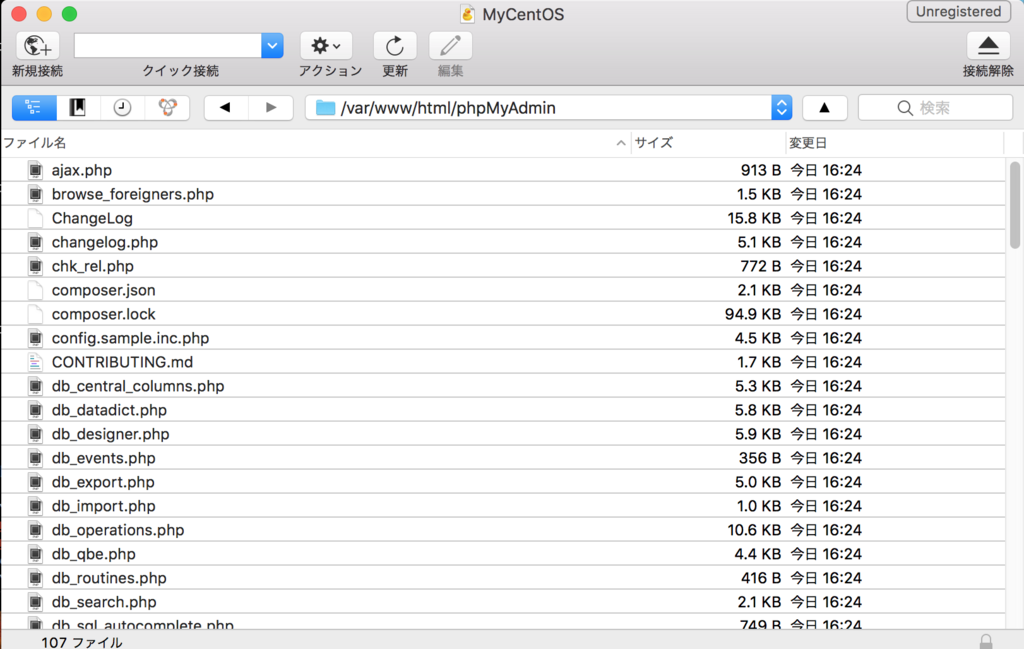Show the bookmarks view
The width and height of the screenshot is (1024, 649).
78,108
